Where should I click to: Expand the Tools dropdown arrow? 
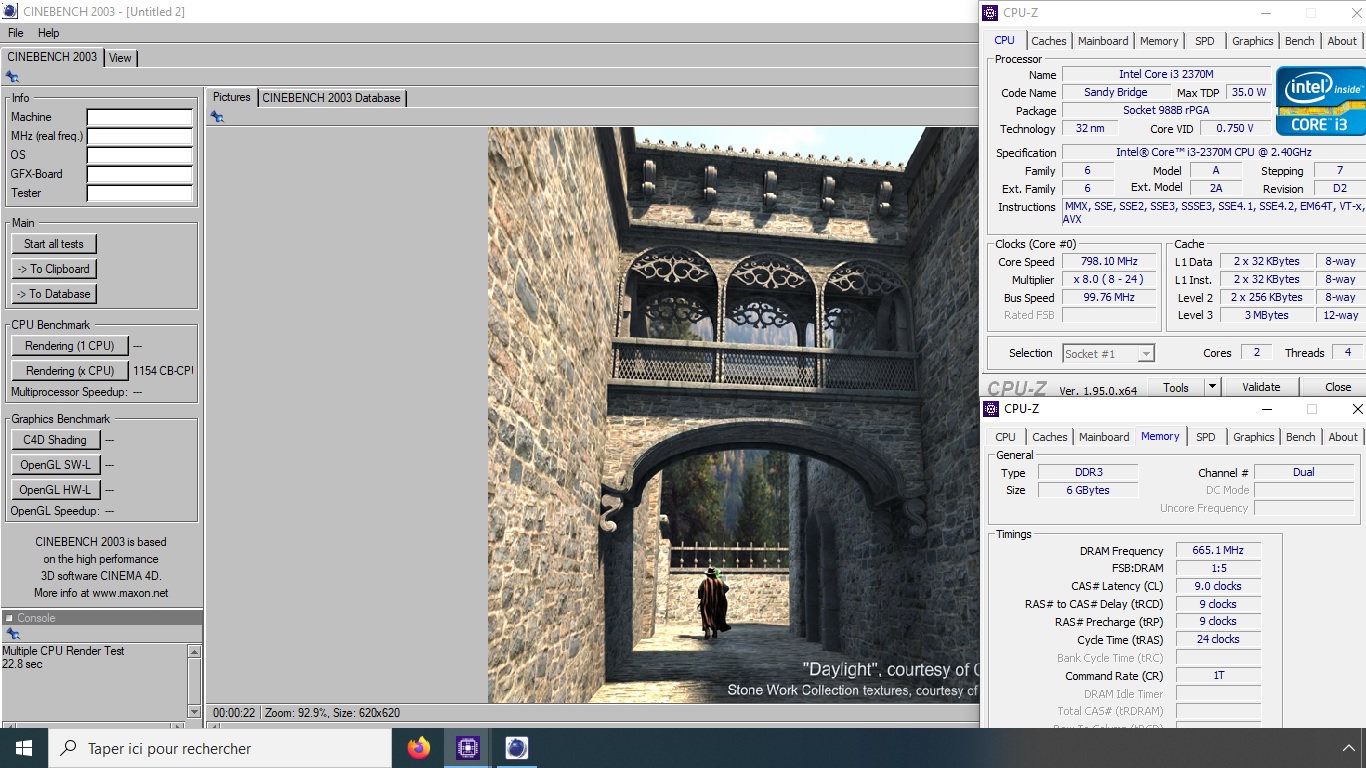(1212, 387)
